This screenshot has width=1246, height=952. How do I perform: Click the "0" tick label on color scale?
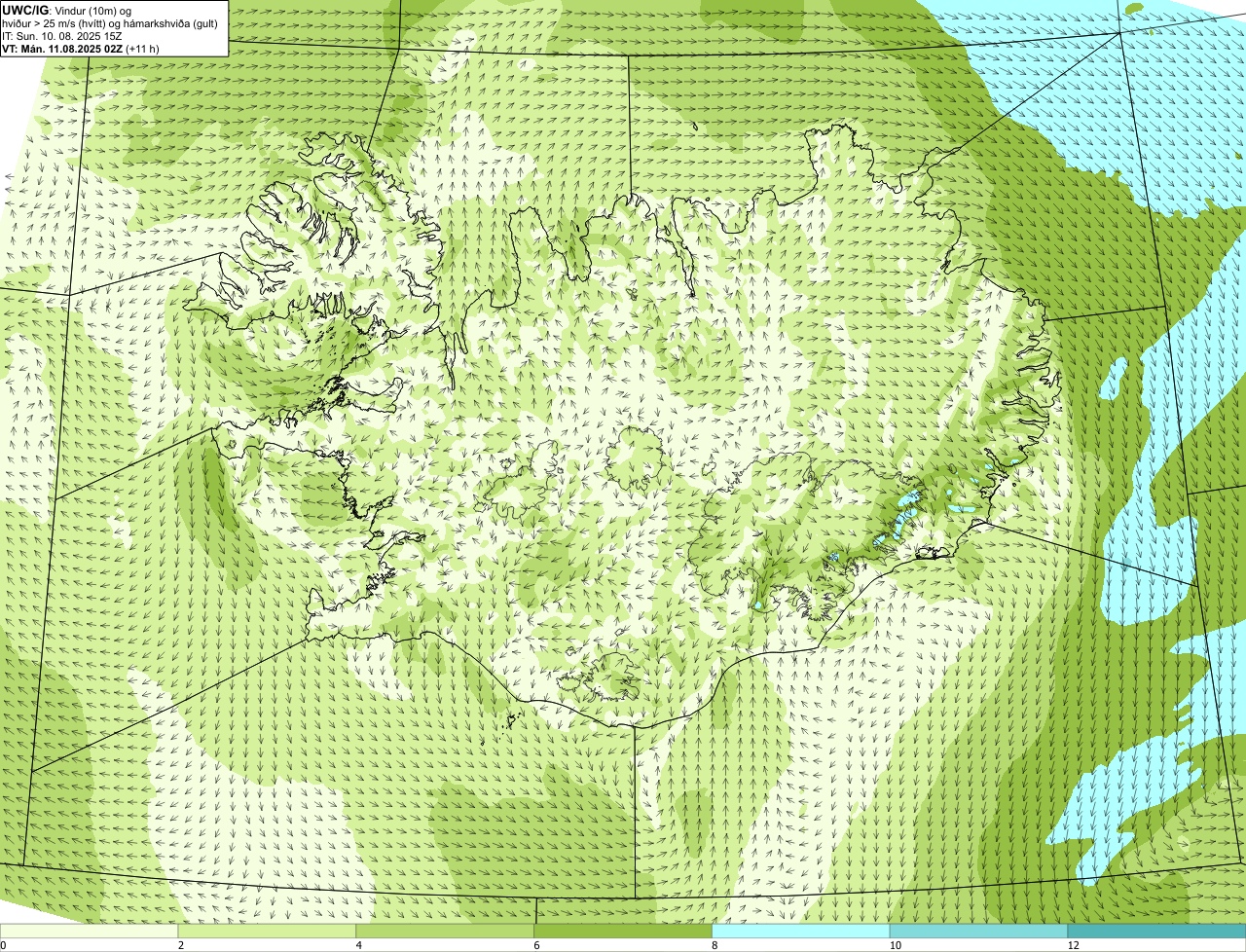point(3,945)
